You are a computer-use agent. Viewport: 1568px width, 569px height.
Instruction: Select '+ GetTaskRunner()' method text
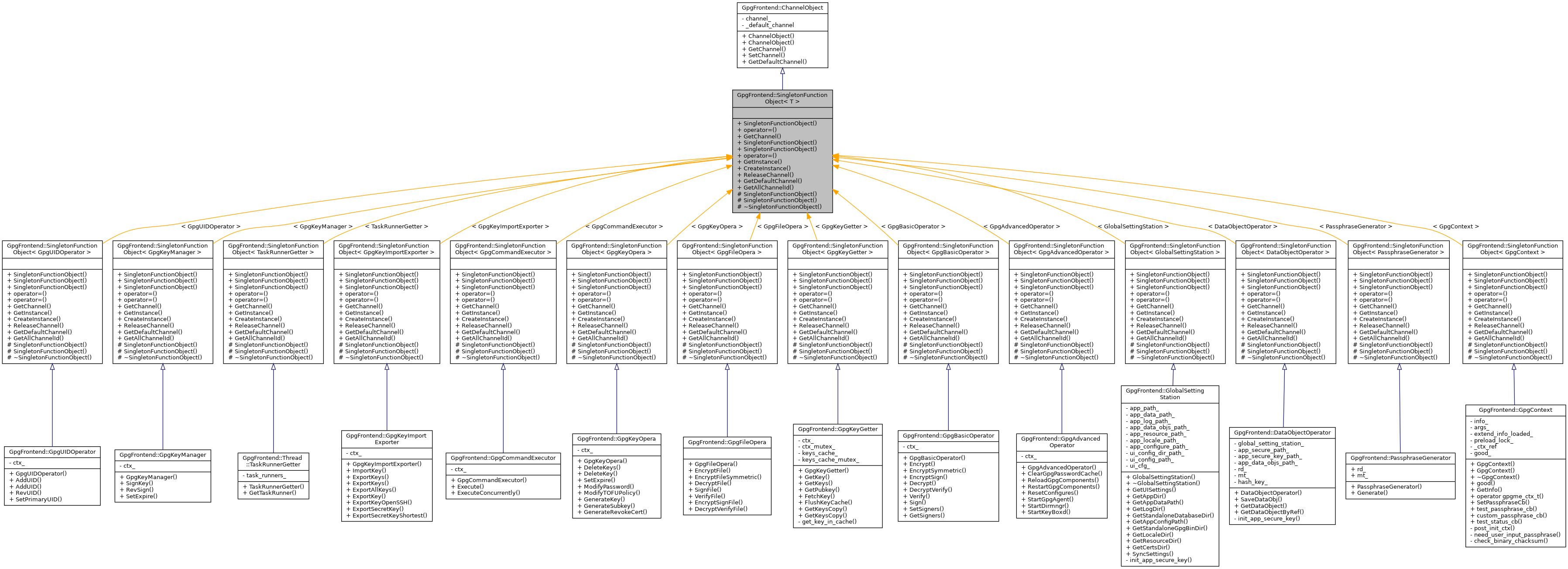coord(269,493)
